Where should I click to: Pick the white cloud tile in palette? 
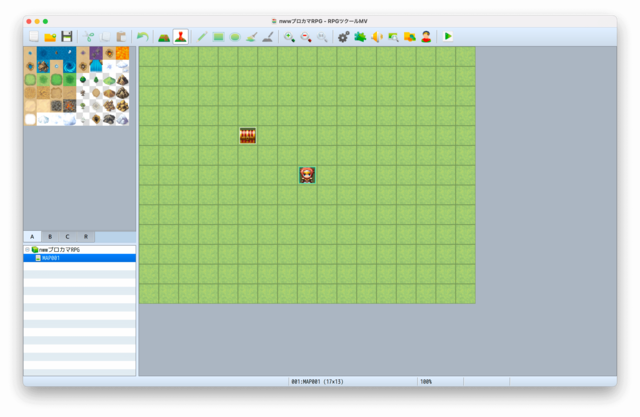(x=122, y=66)
